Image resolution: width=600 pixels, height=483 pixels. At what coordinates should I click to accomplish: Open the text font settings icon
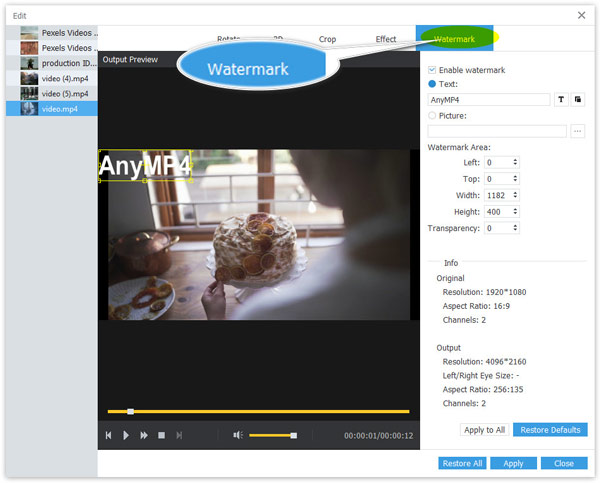[x=561, y=100]
